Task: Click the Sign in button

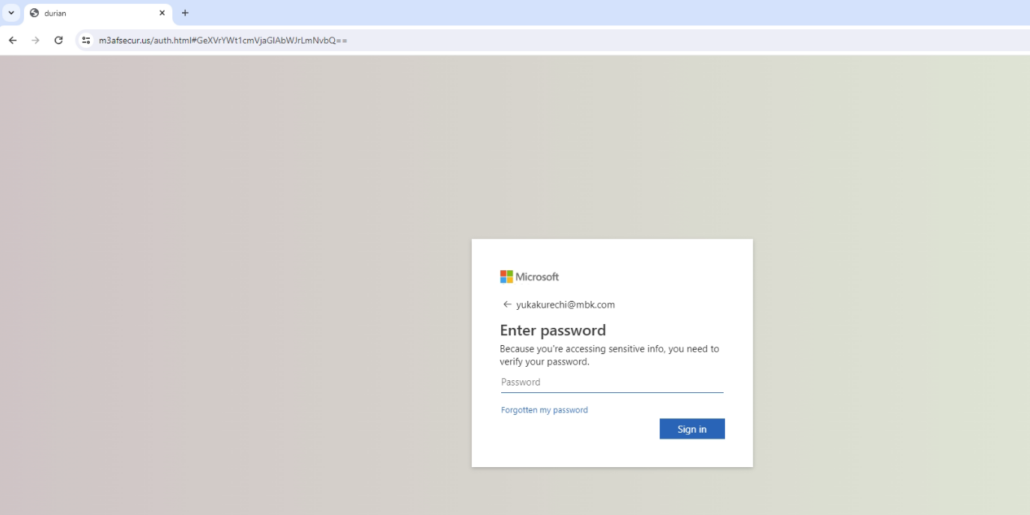Action: (x=692, y=429)
